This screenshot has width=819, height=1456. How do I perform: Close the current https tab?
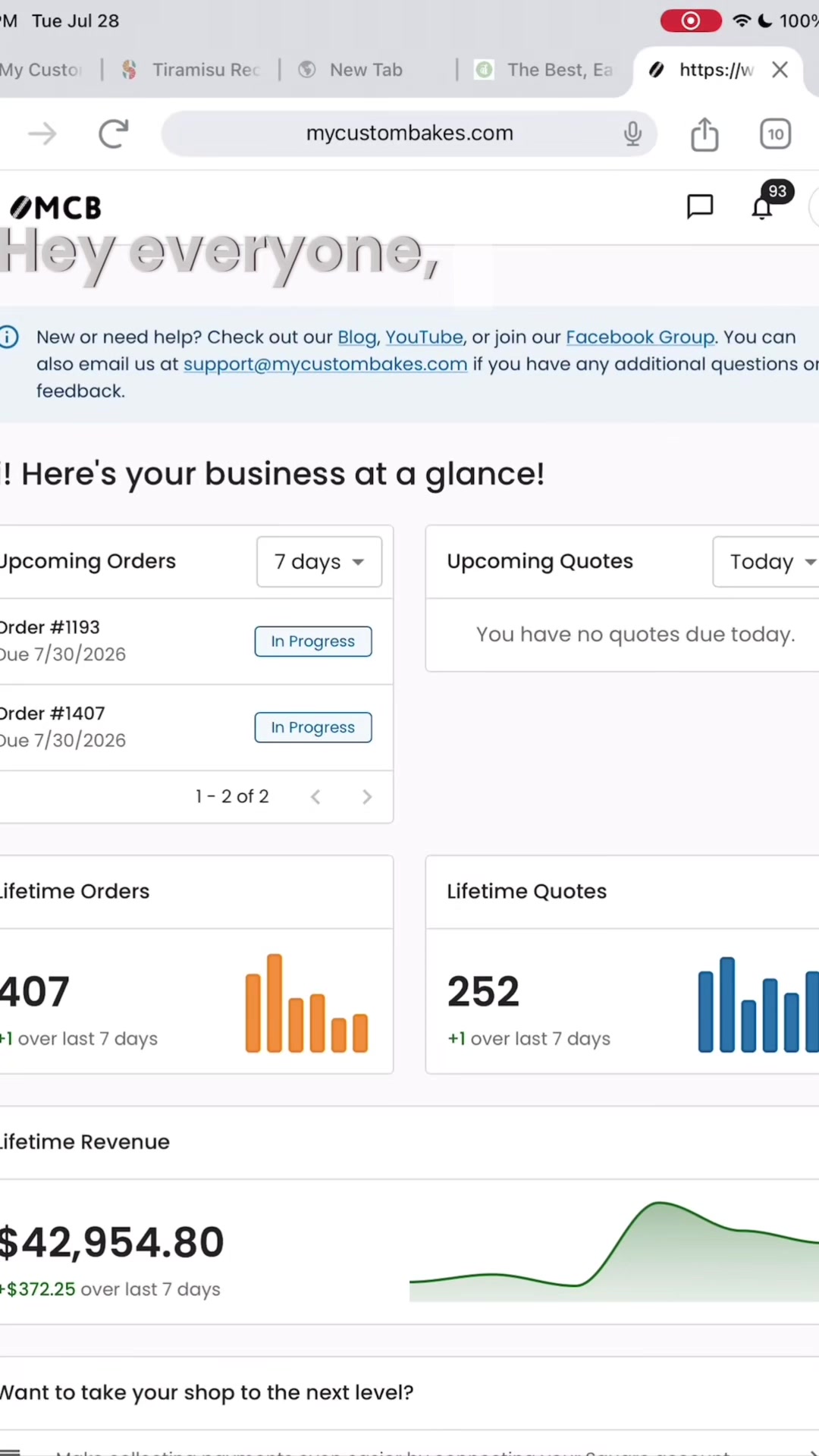780,70
